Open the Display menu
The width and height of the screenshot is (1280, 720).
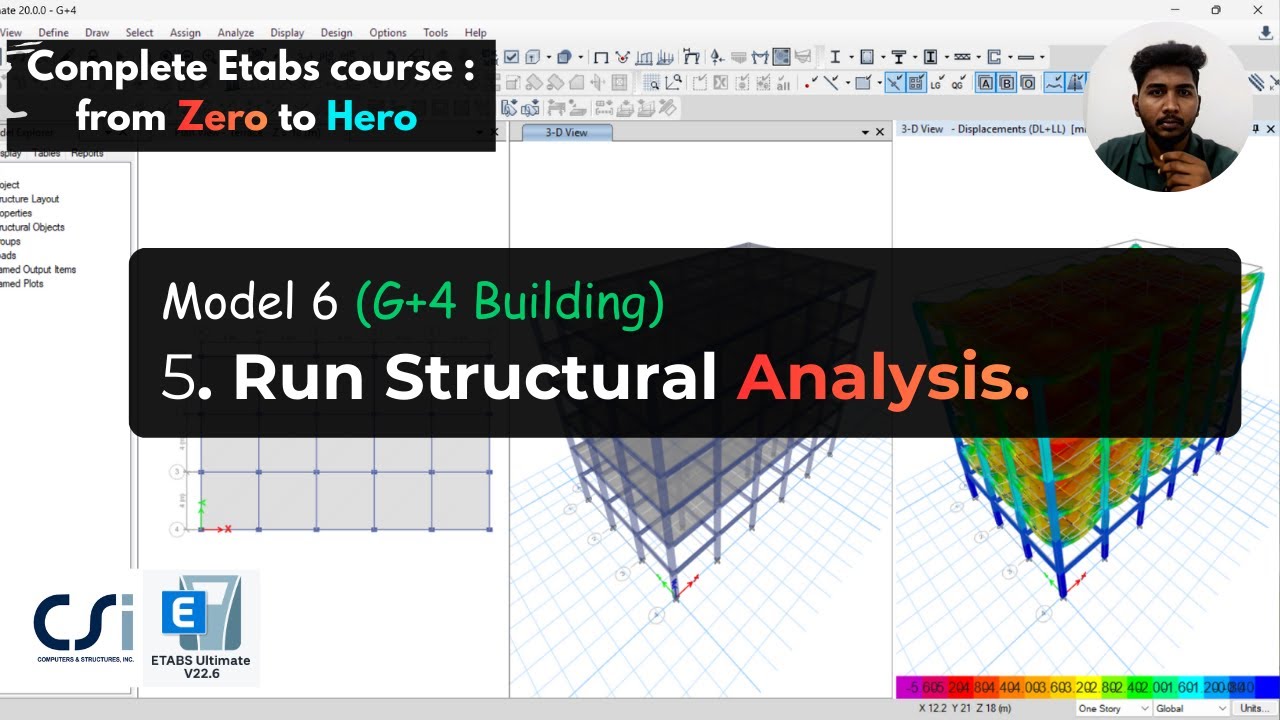click(x=287, y=33)
